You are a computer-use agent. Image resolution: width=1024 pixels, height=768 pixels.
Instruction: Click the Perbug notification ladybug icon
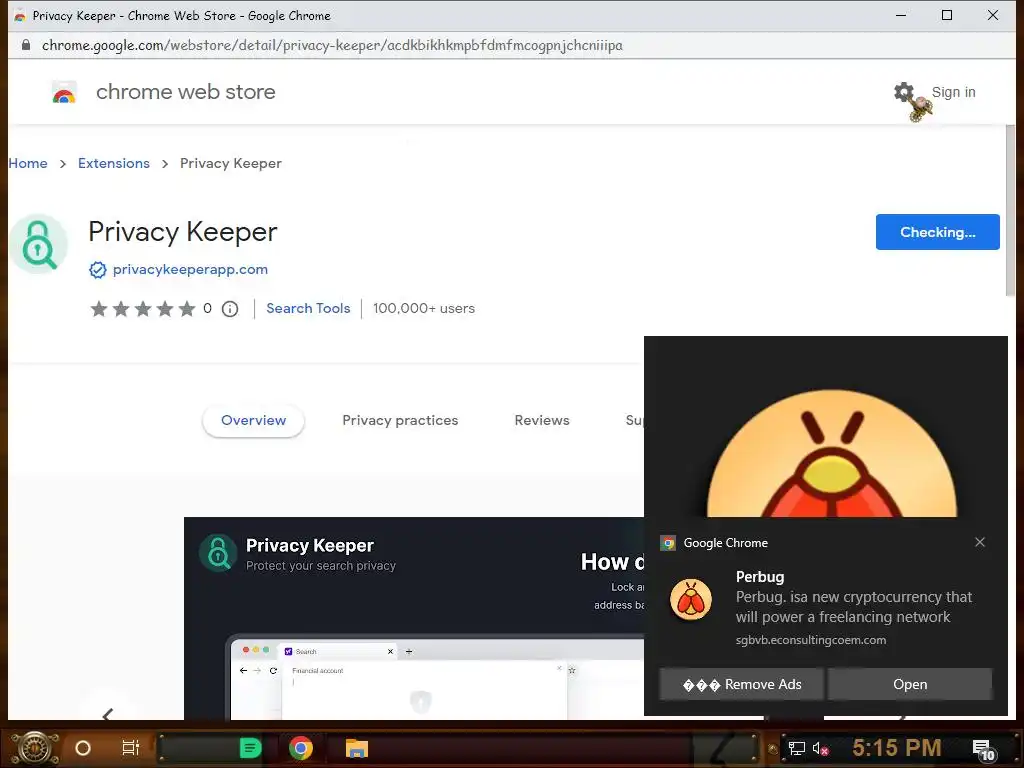[690, 599]
